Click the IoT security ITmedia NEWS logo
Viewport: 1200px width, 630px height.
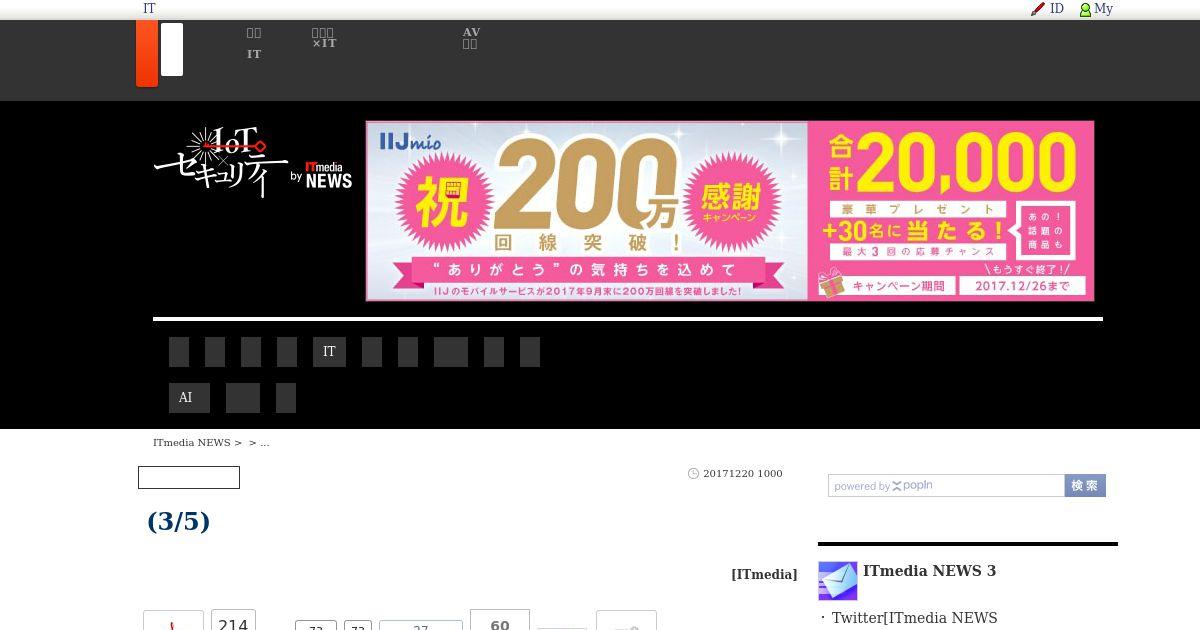pos(253,161)
